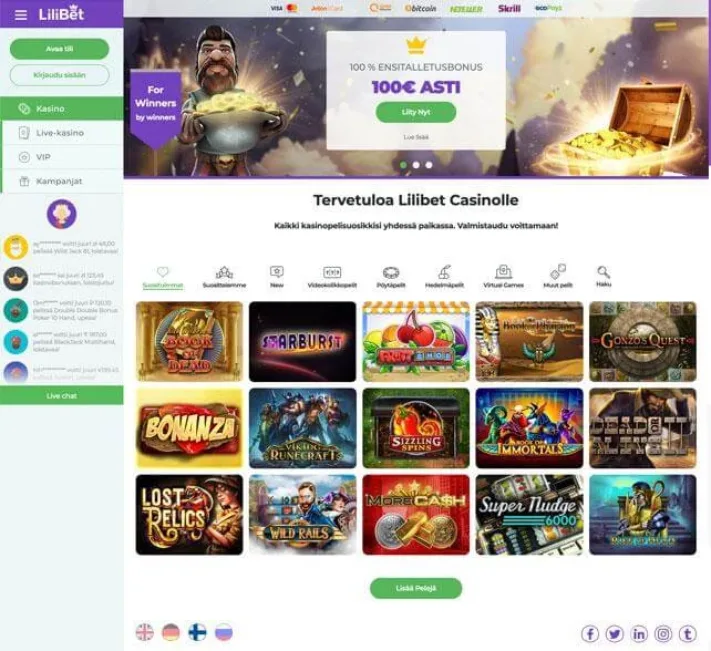Open the hamburger menu next to LiliBet logo
The width and height of the screenshot is (711, 651).
tap(21, 15)
